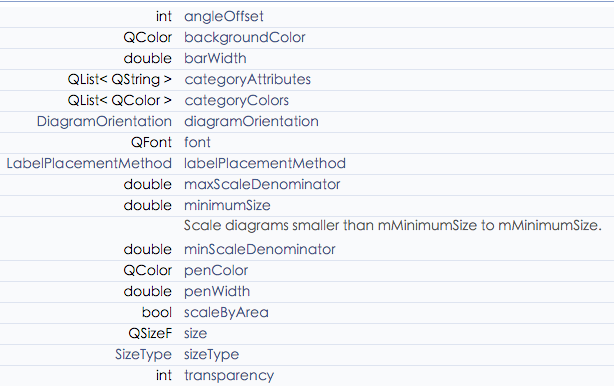The width and height of the screenshot is (614, 386).
Task: Follow the labelPlacementMethod attribute link
Action: 265,163
